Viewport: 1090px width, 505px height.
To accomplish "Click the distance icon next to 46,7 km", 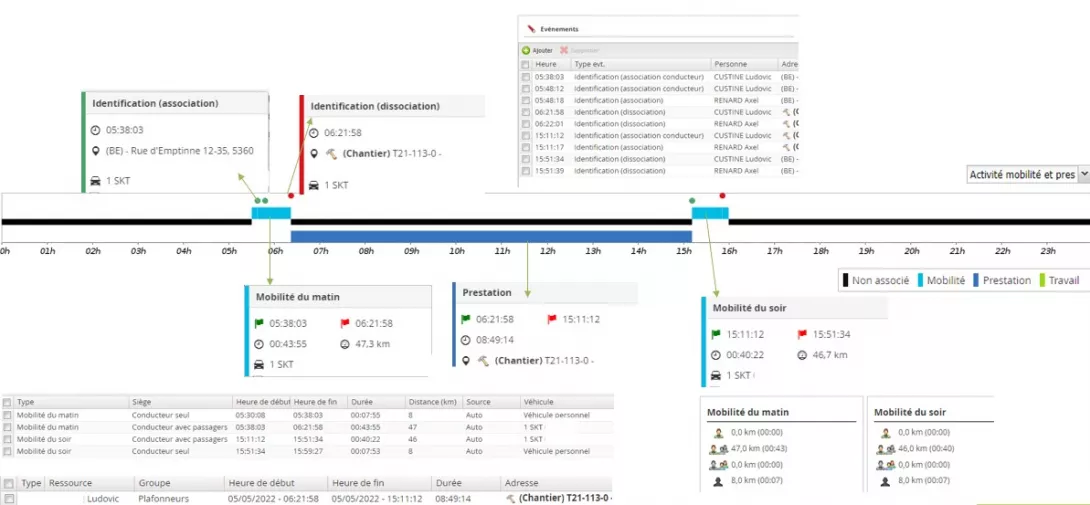I will click(802, 355).
